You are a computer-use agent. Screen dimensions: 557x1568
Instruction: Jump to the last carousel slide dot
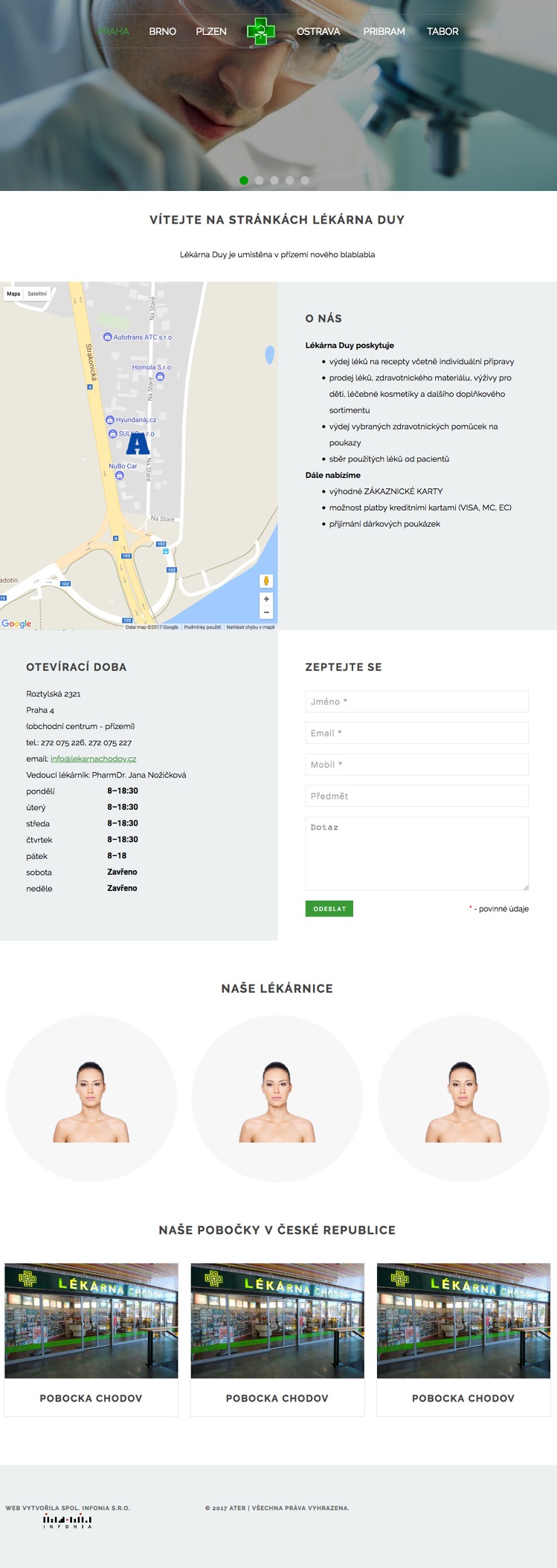305,181
